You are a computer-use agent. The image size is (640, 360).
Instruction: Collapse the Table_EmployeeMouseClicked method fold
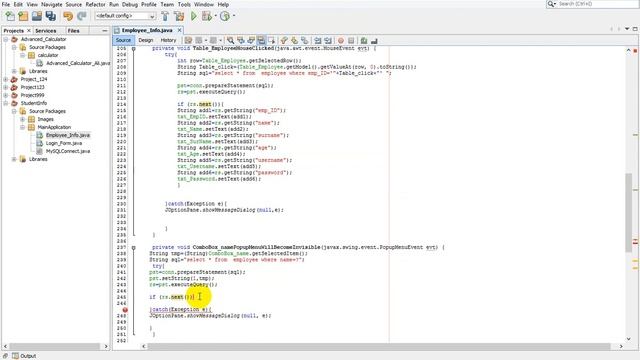click(x=133, y=49)
